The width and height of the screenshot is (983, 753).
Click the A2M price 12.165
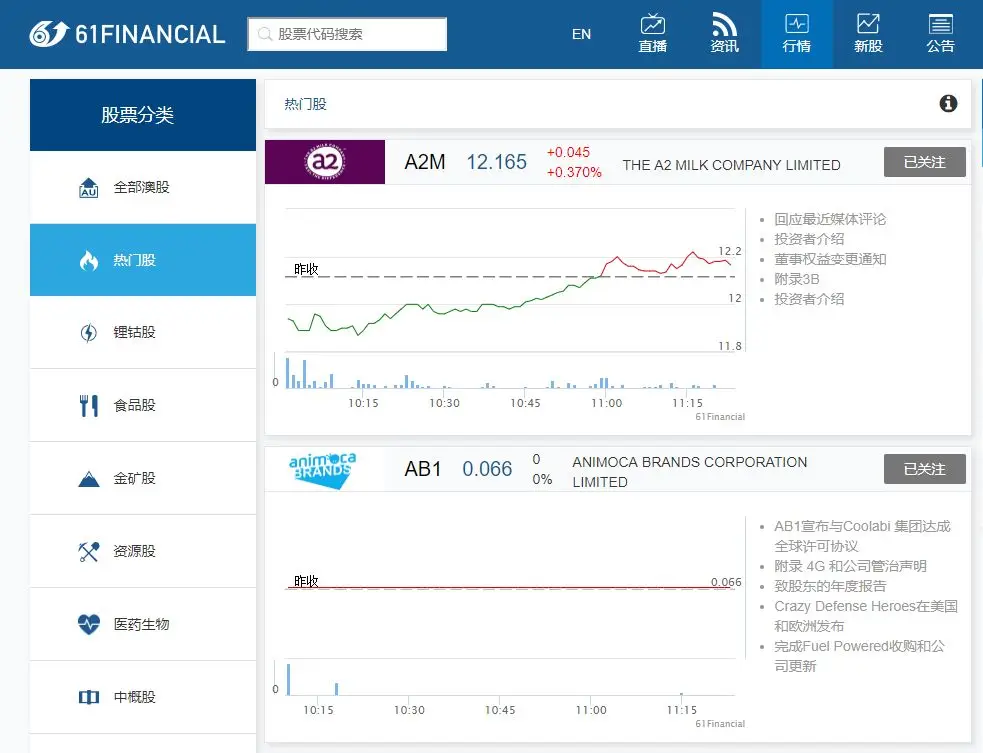click(x=496, y=162)
